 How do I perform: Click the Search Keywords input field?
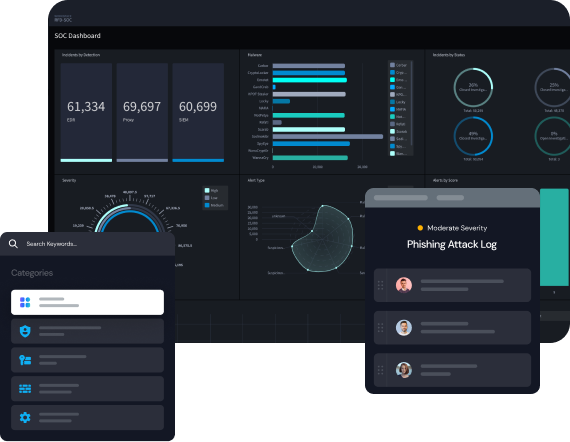click(x=87, y=244)
